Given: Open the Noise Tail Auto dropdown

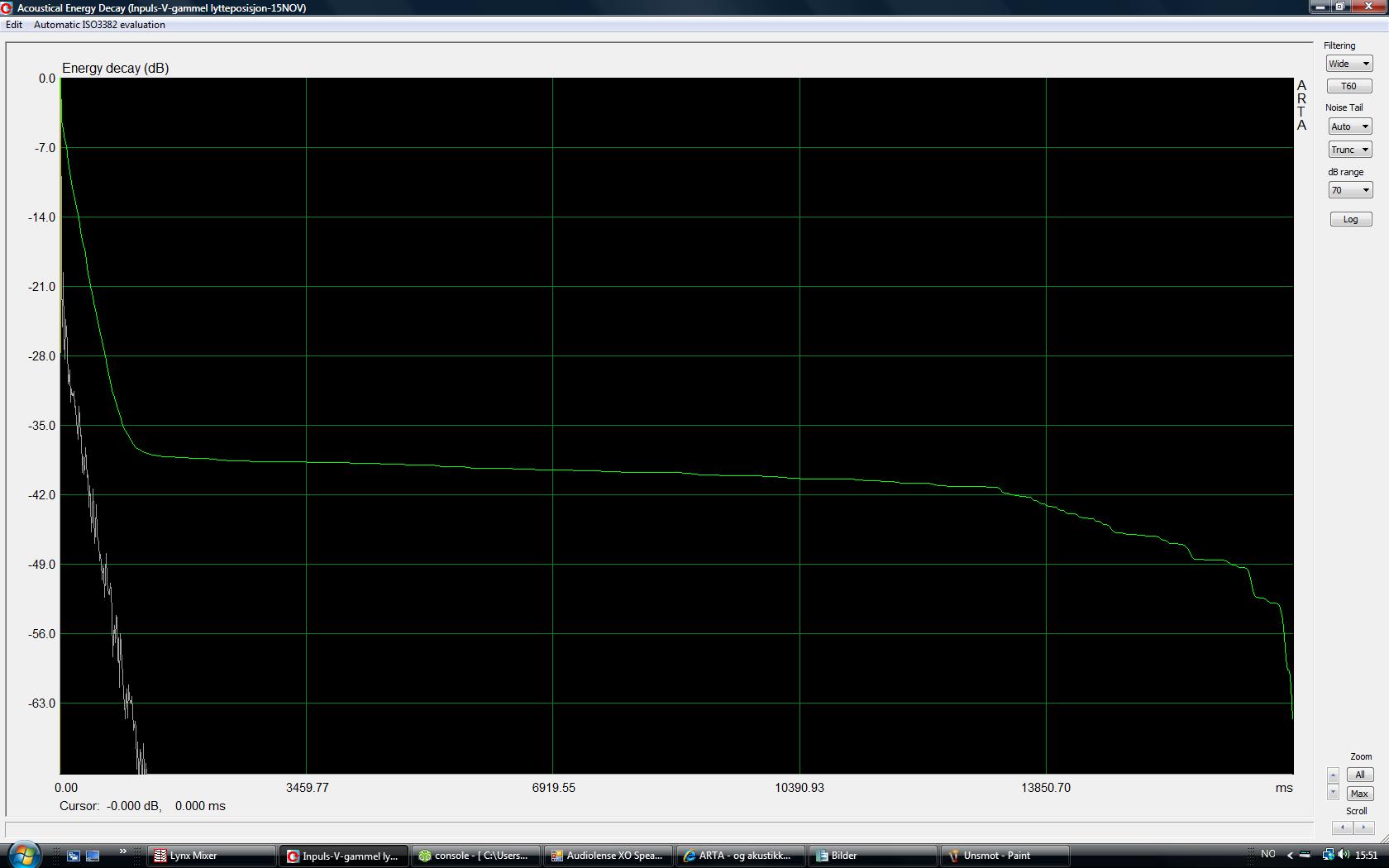Looking at the screenshot, I should 1350,126.
